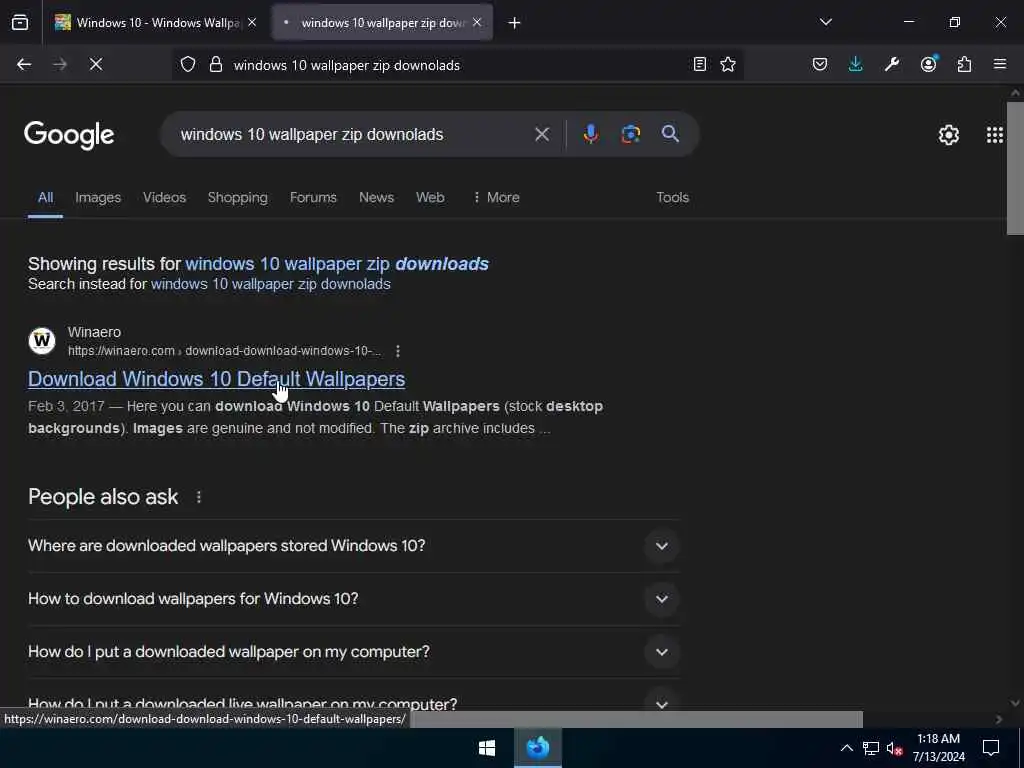Click corrected 'downloads' spelling suggestion link
The width and height of the screenshot is (1024, 768).
[337, 264]
